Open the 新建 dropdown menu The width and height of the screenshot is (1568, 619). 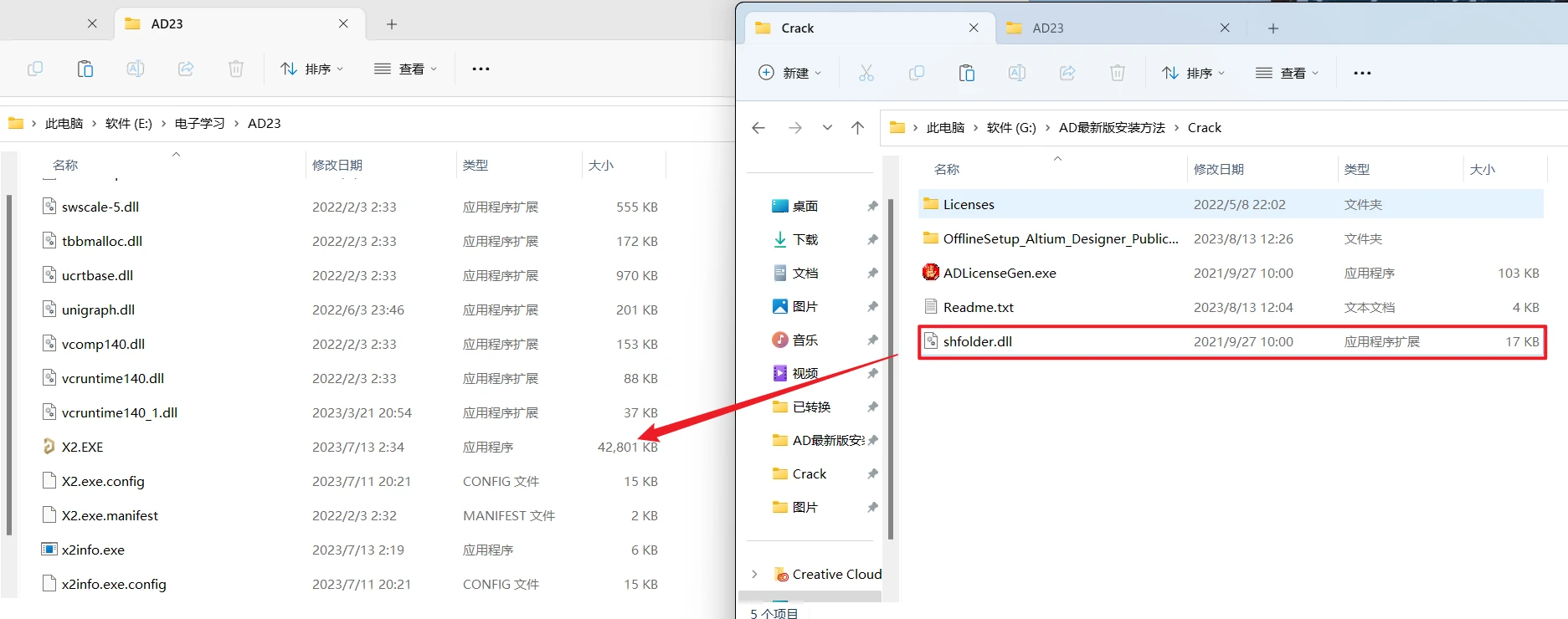tap(789, 73)
